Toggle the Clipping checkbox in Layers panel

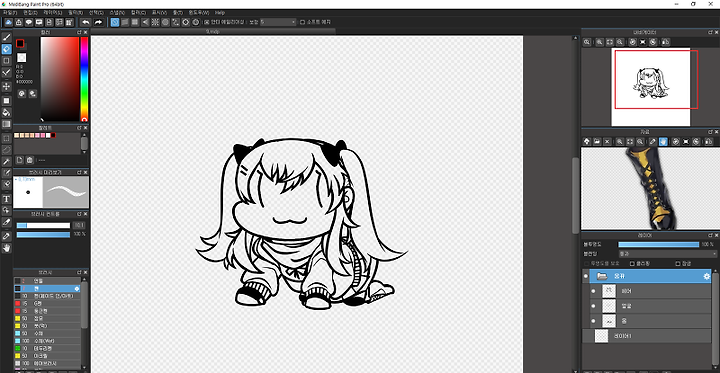632,264
